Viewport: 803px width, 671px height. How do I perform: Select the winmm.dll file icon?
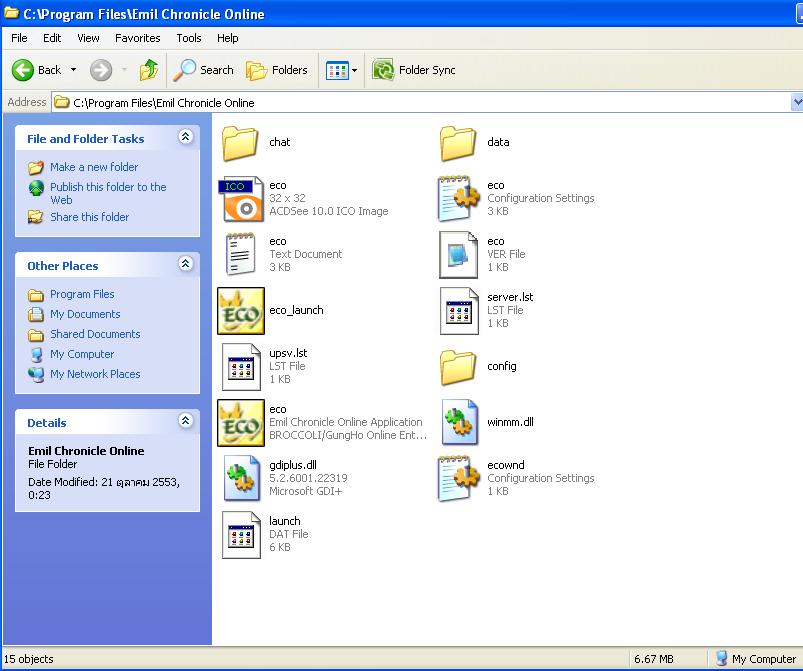pos(459,422)
